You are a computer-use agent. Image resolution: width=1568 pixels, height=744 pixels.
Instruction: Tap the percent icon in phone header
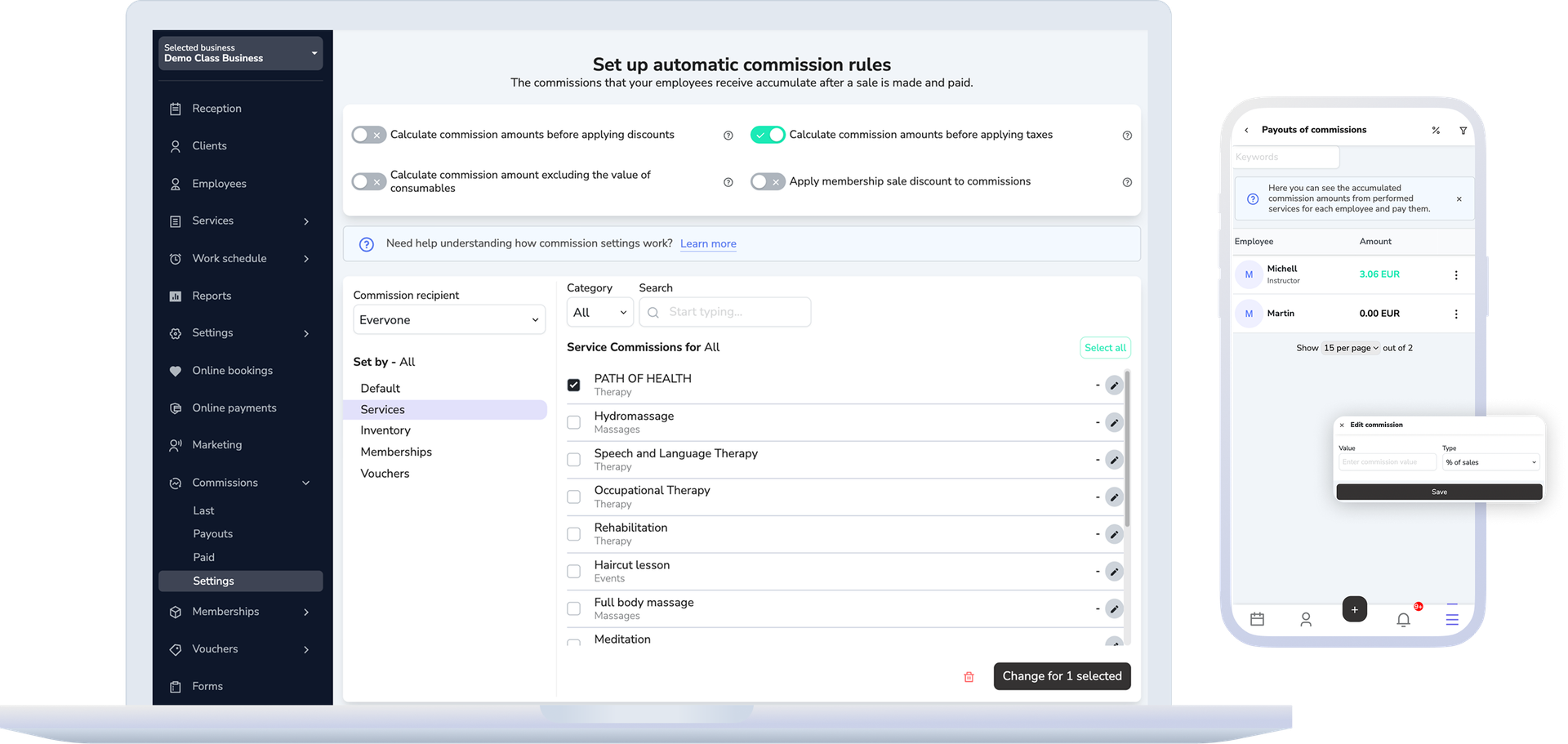click(x=1436, y=131)
